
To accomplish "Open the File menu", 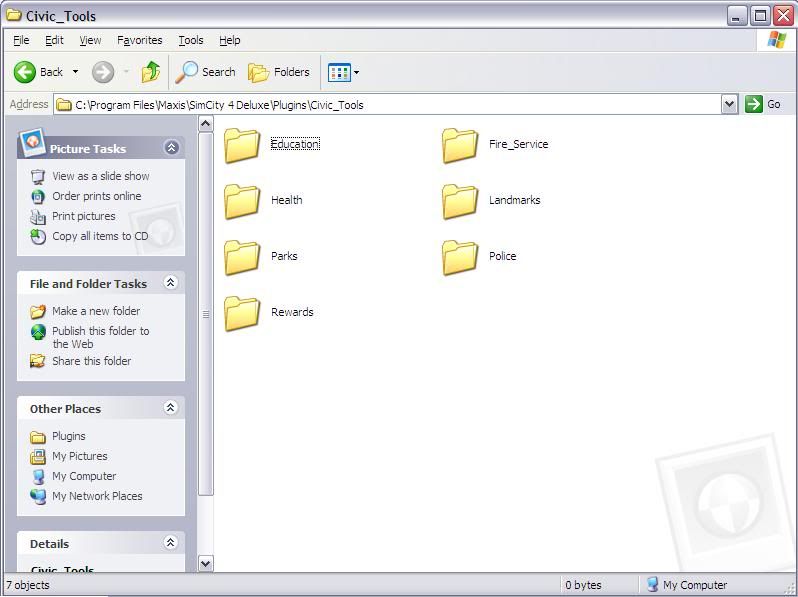I will 21,40.
